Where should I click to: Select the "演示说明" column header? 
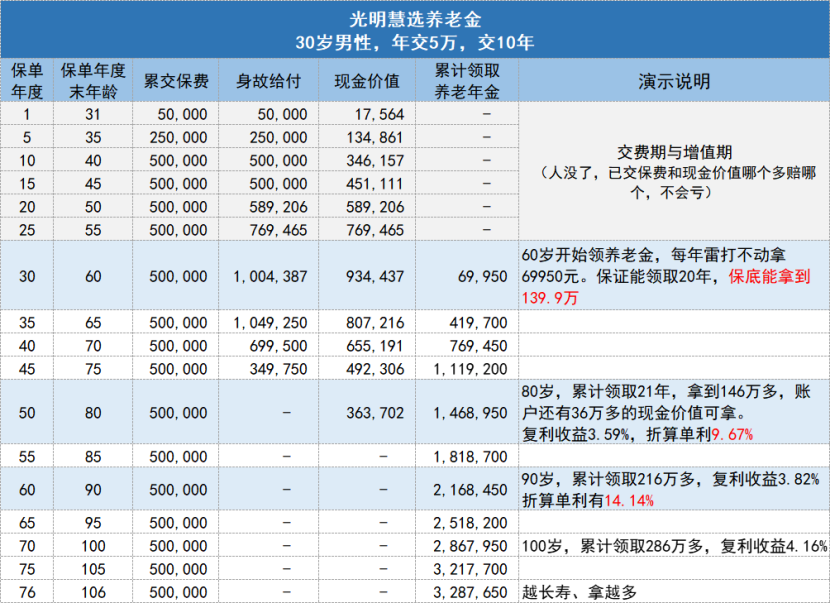674,81
